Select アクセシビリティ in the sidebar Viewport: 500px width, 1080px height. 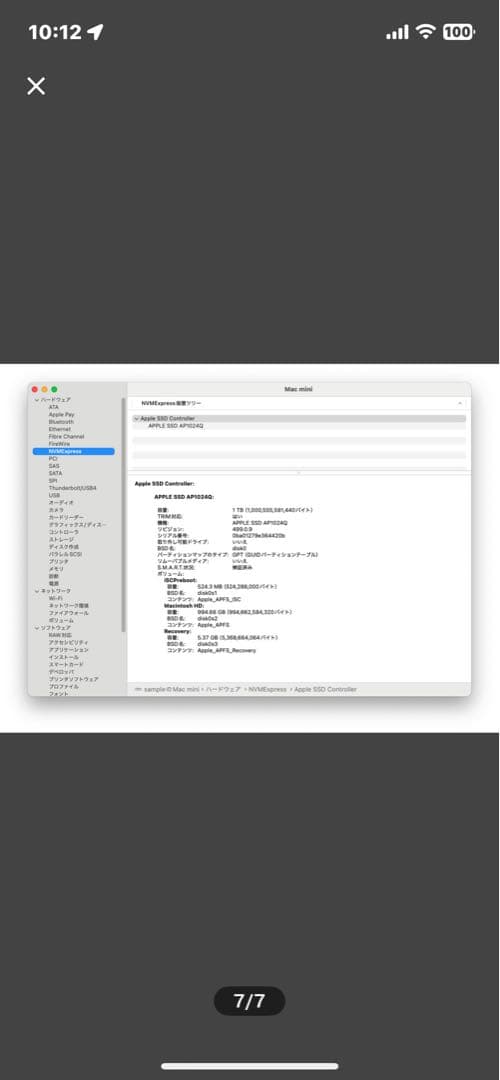pos(68,643)
